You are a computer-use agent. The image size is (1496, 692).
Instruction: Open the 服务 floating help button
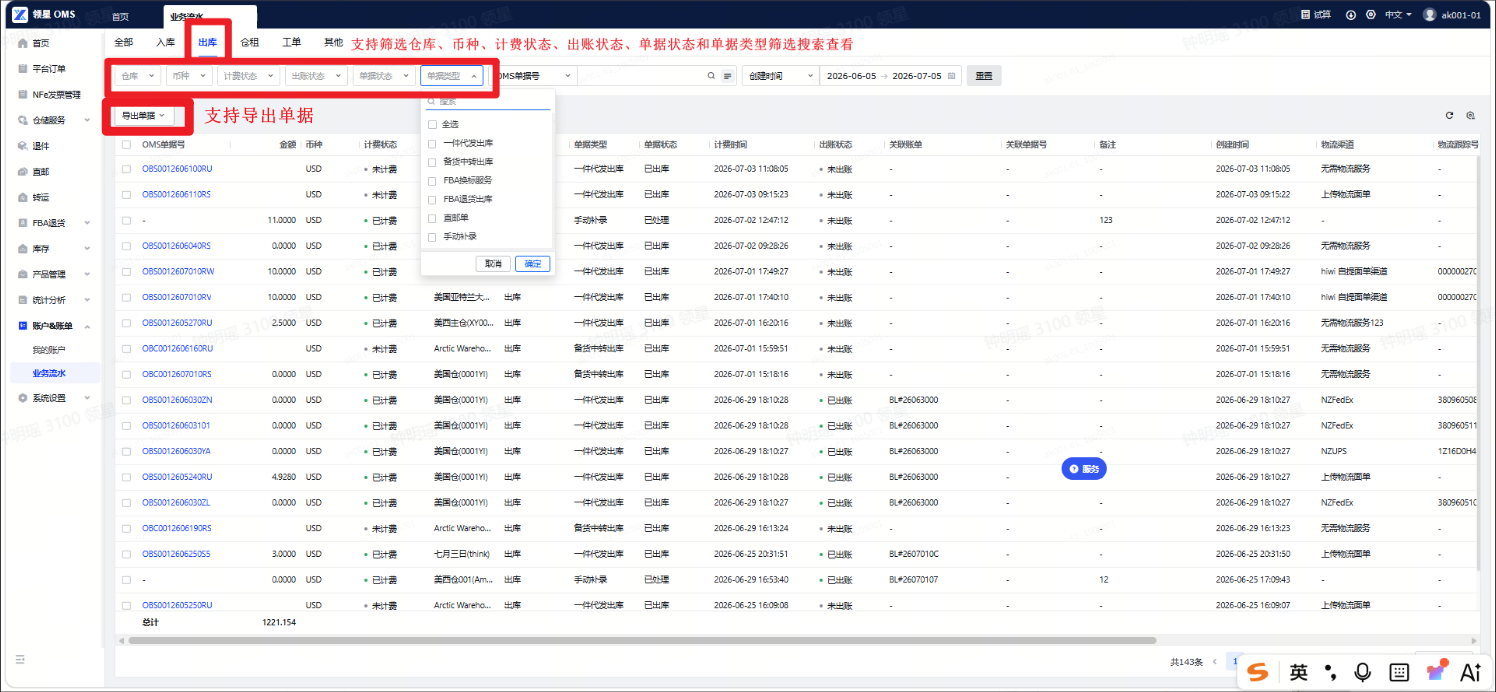coord(1084,468)
